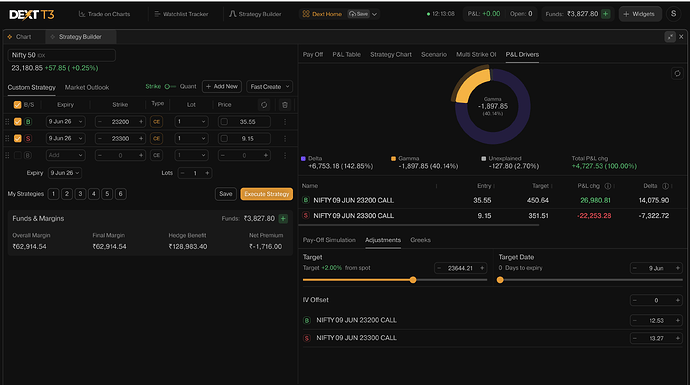Increase Lots value with plus
This screenshot has width=690, height=385.
coord(207,173)
